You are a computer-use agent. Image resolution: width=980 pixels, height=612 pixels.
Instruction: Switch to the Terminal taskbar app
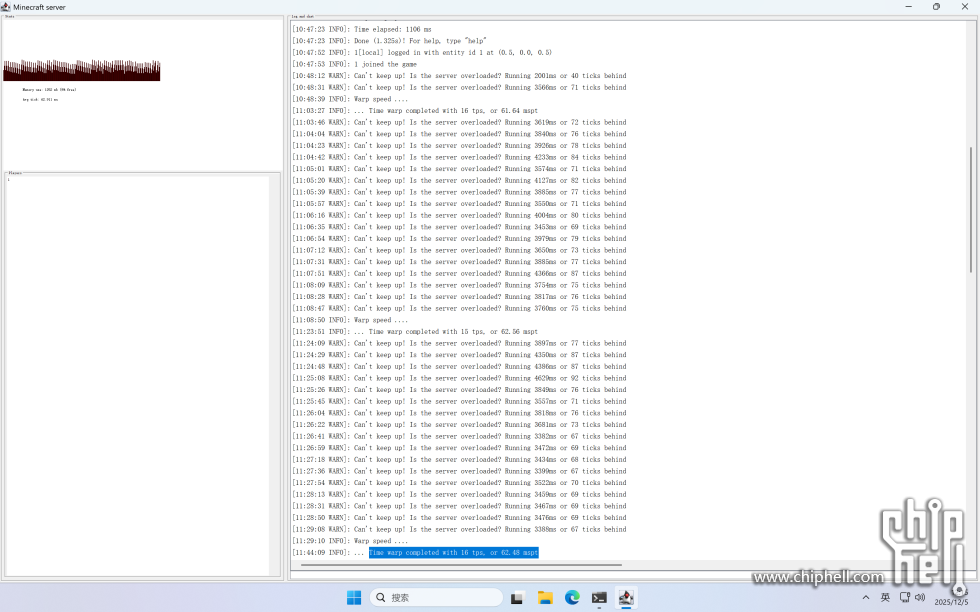click(x=599, y=598)
